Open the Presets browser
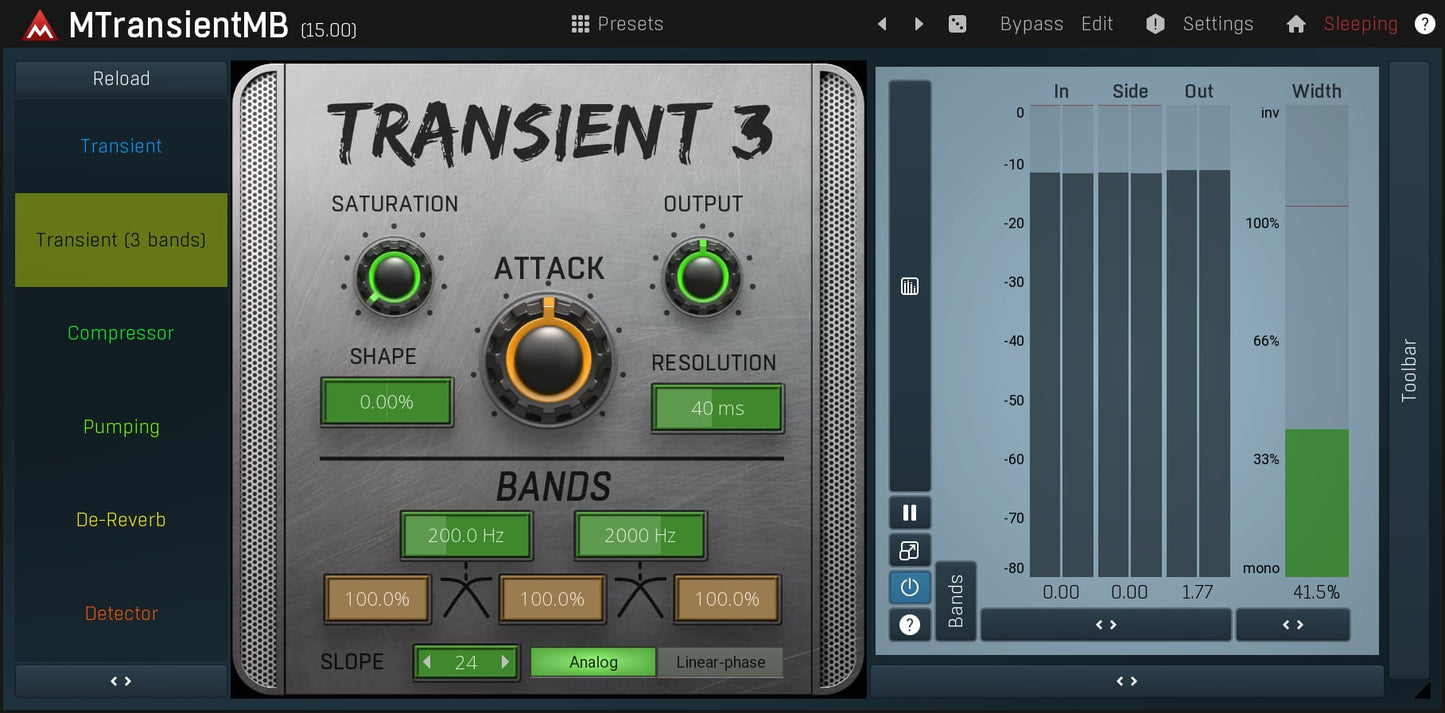This screenshot has width=1445, height=713. point(617,23)
